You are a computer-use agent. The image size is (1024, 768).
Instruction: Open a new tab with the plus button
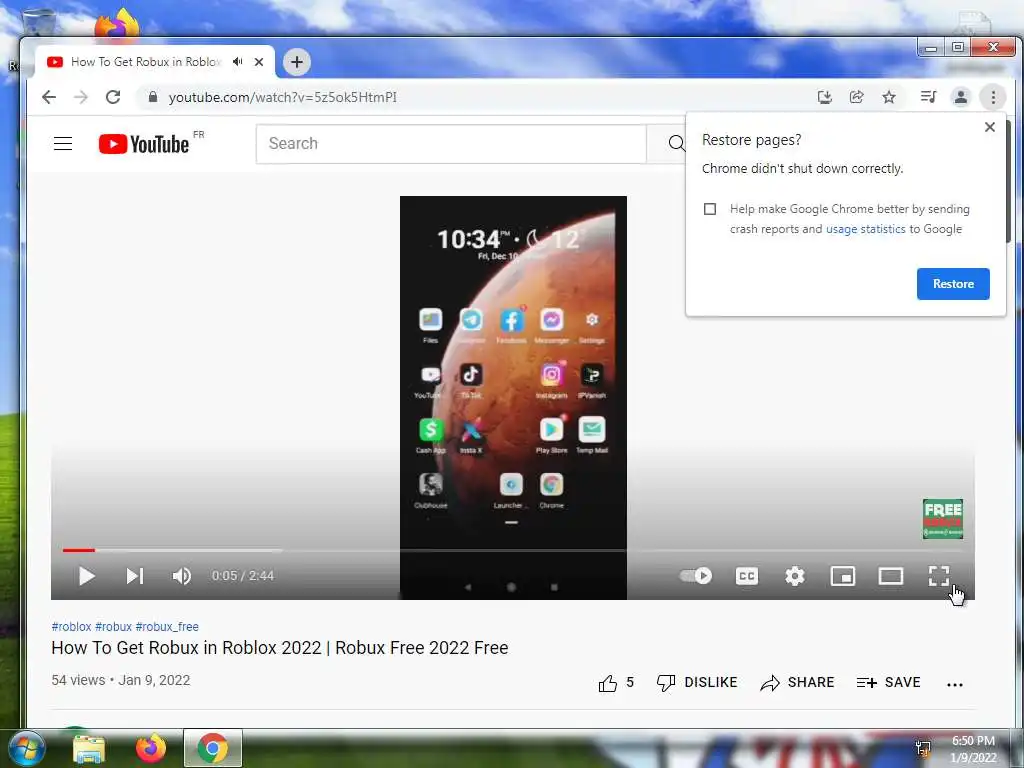(x=296, y=62)
